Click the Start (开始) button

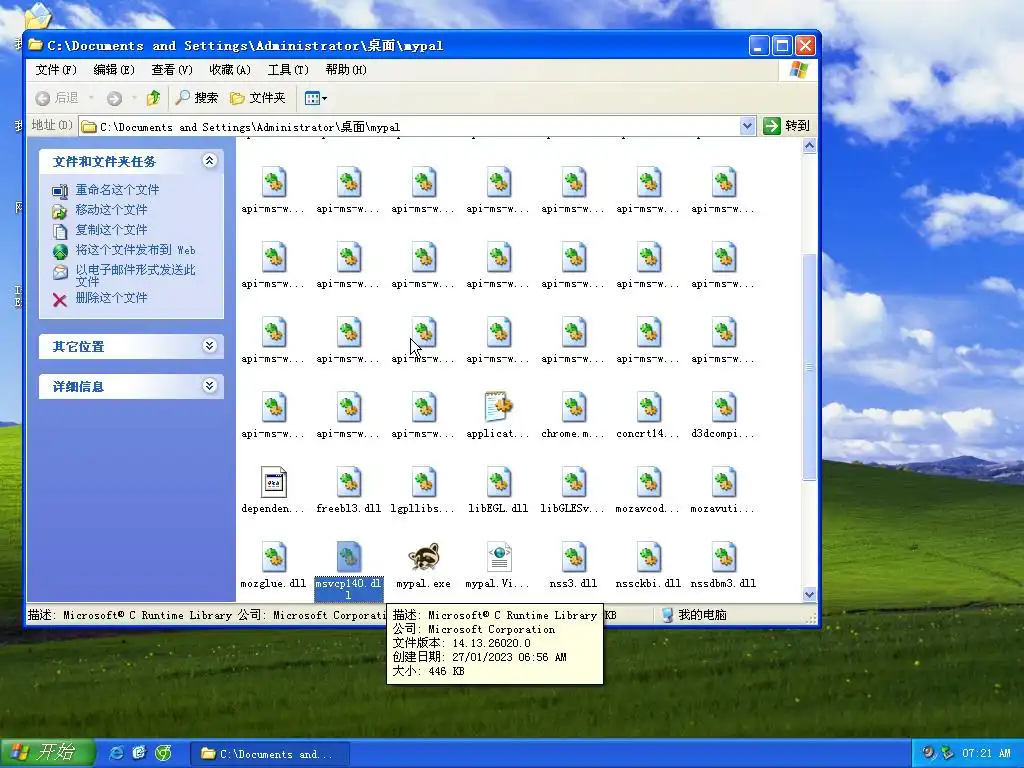47,753
